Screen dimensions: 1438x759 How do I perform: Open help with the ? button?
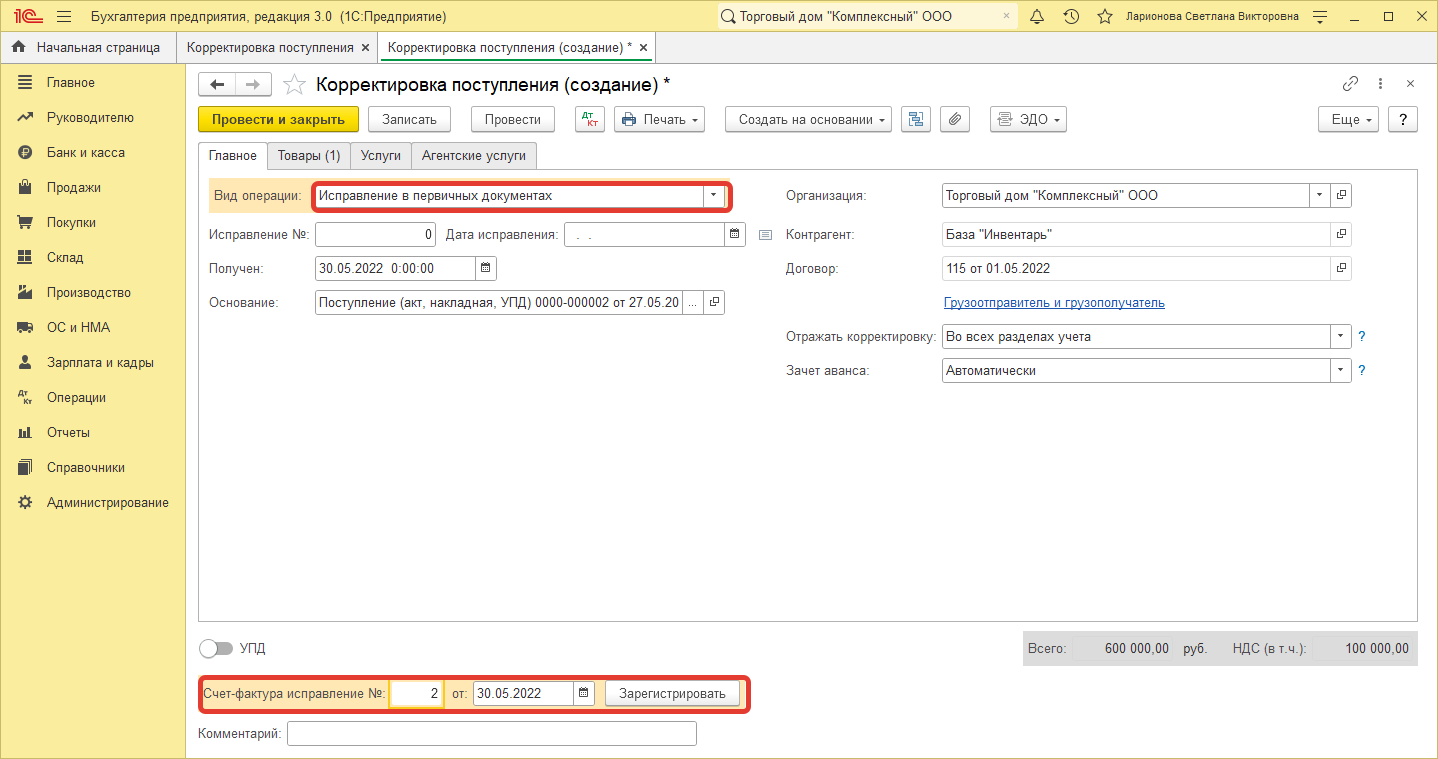point(1404,119)
